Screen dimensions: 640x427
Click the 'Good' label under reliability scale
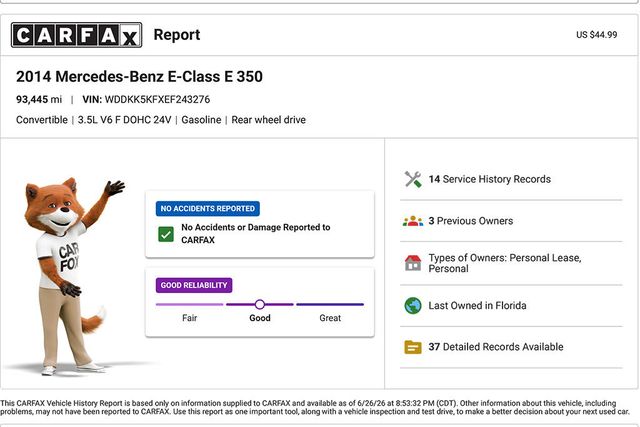pyautogui.click(x=260, y=318)
